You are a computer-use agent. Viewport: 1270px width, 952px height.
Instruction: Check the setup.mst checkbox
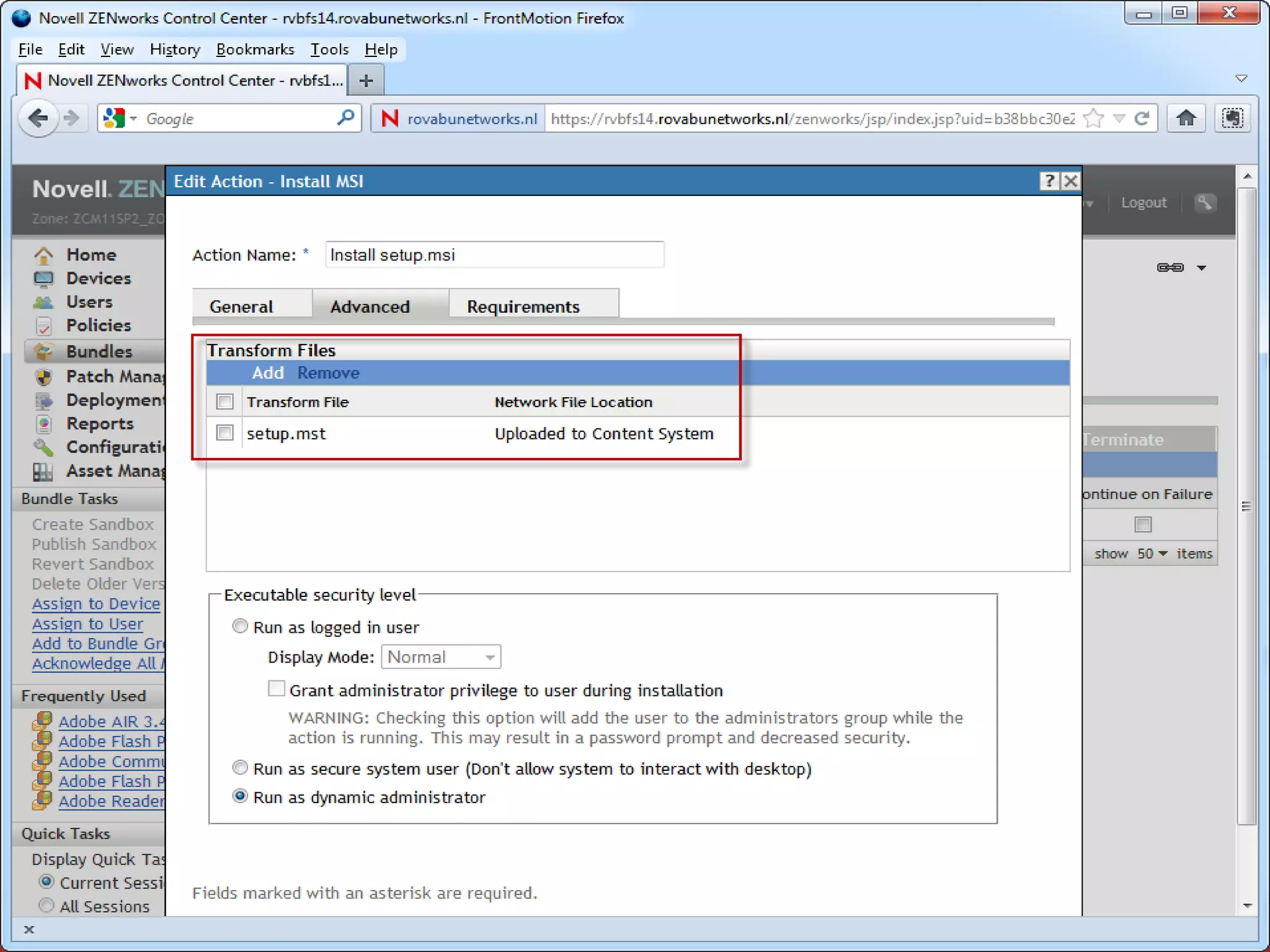[x=224, y=433]
